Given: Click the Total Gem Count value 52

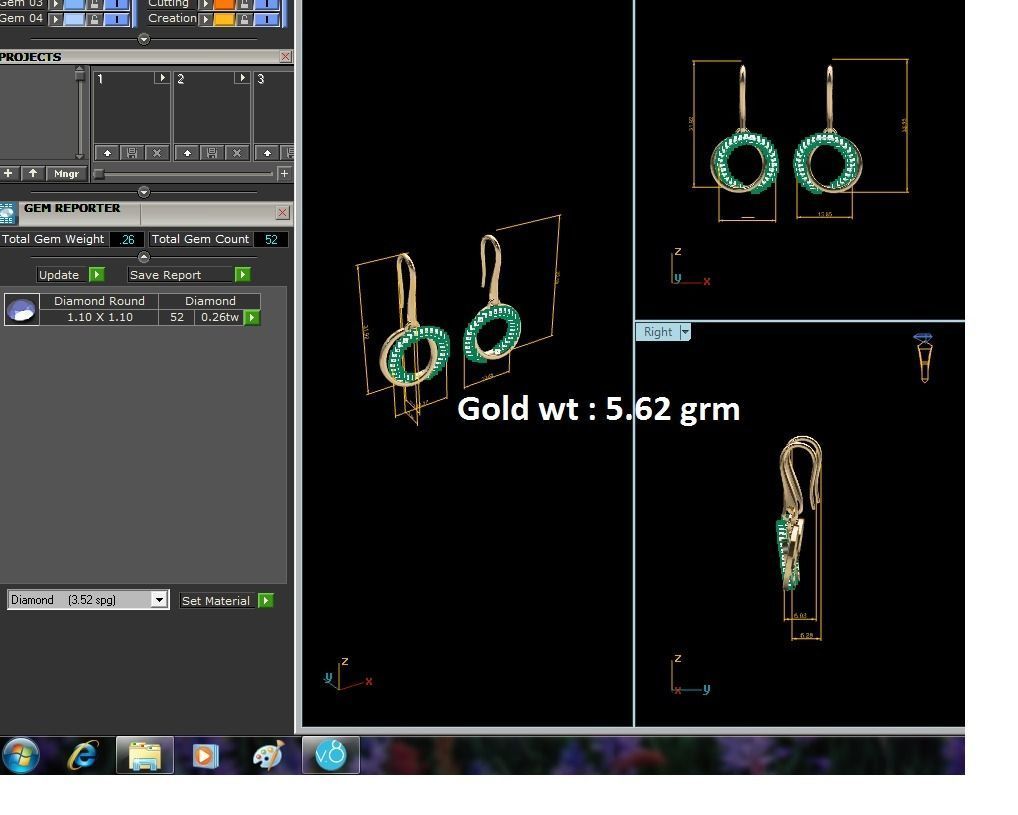Looking at the screenshot, I should pos(271,239).
